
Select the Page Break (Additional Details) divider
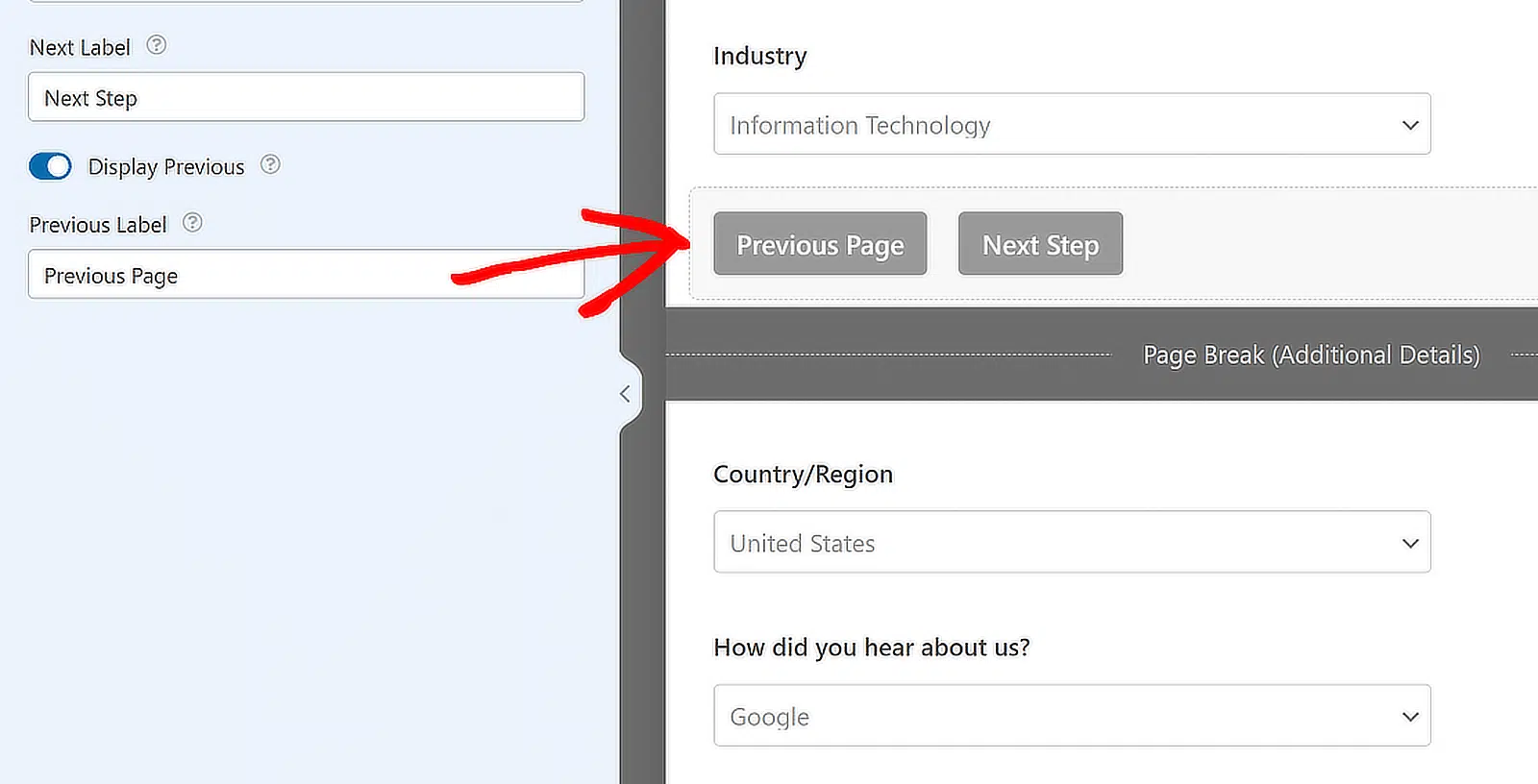pos(1310,355)
